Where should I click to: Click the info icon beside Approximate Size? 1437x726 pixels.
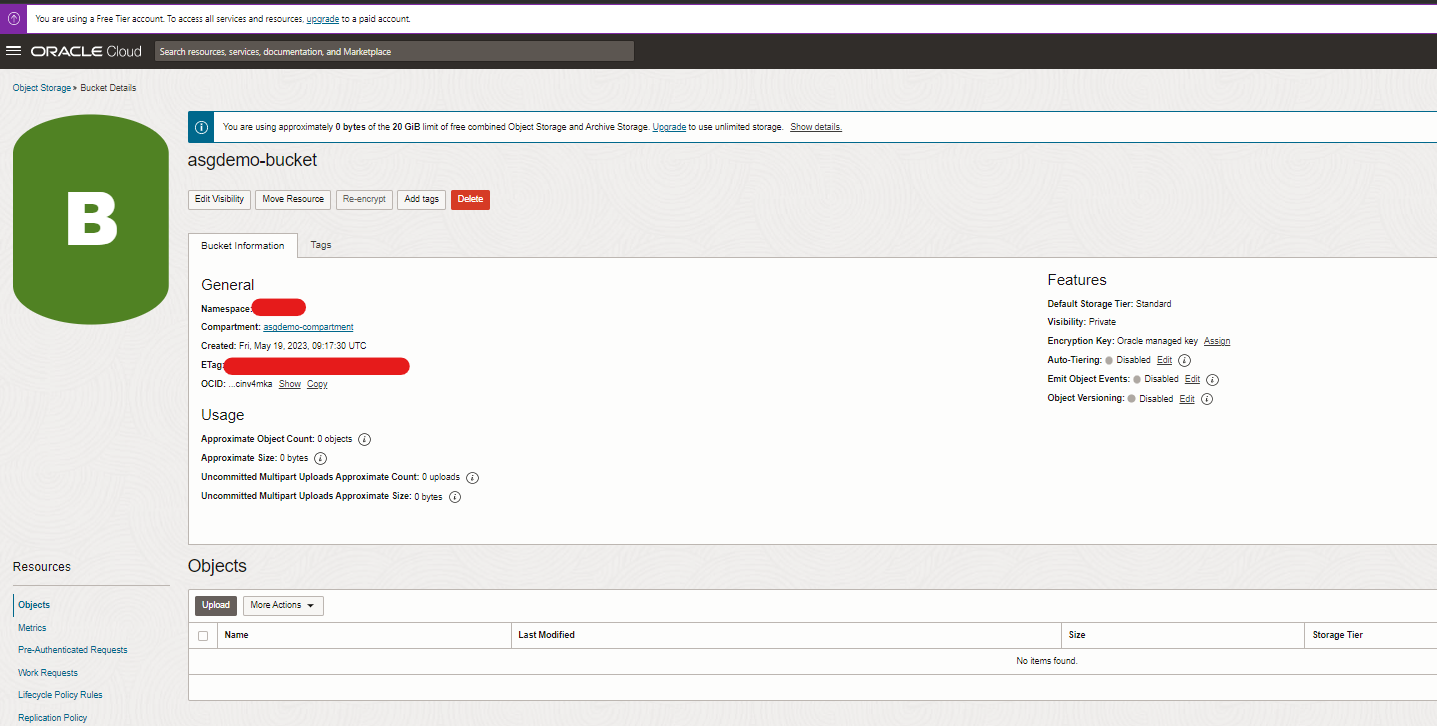pyautogui.click(x=320, y=458)
